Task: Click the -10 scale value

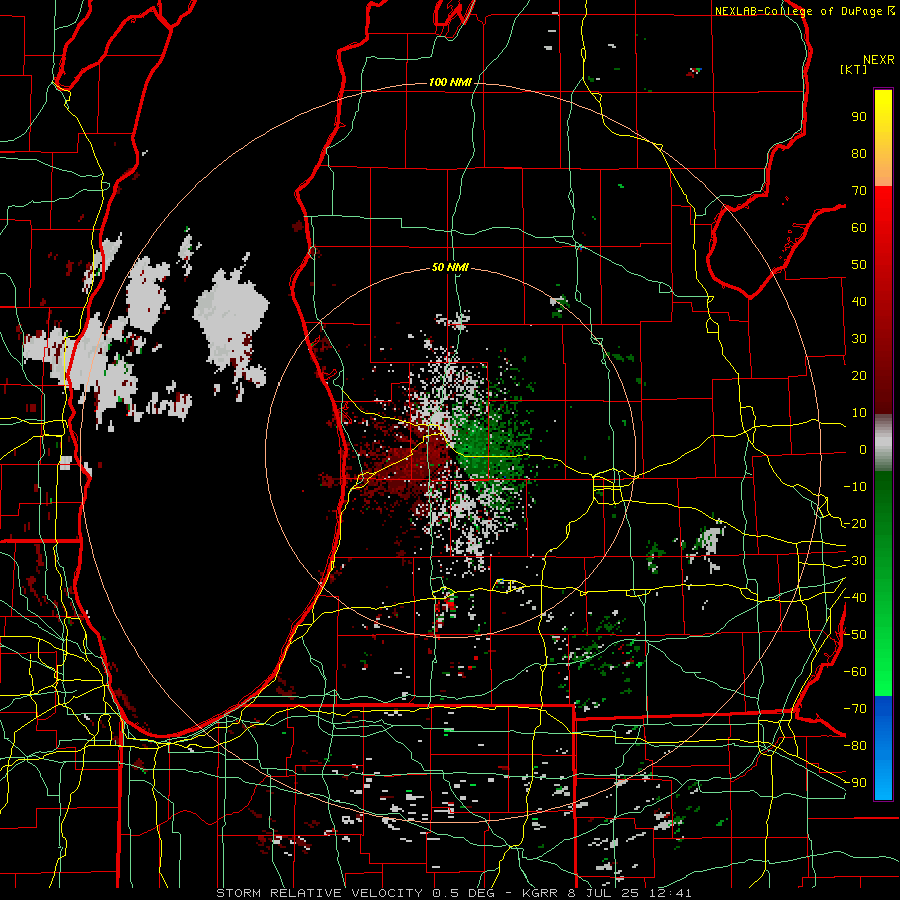Action: click(855, 487)
